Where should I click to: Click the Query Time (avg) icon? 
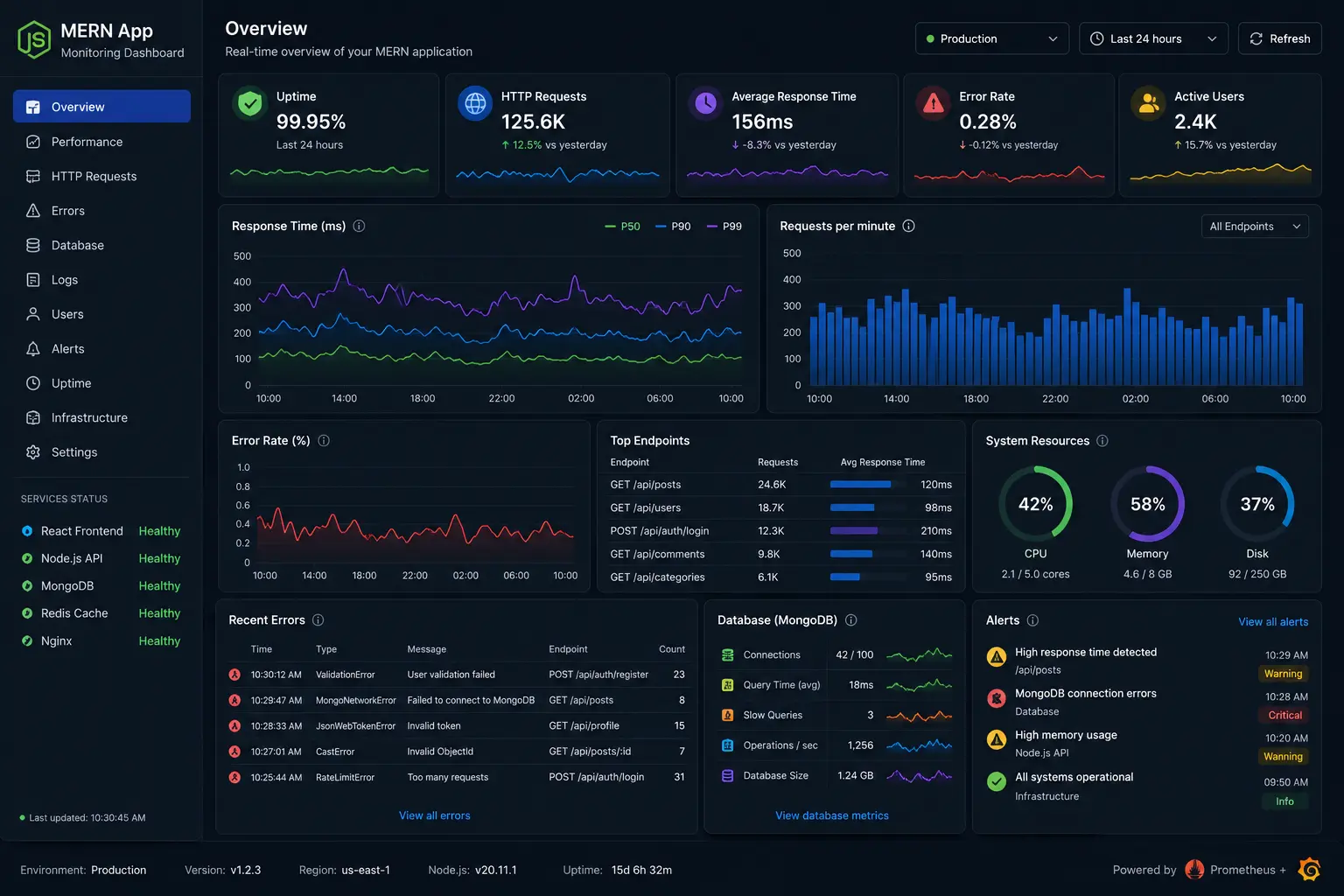click(727, 685)
